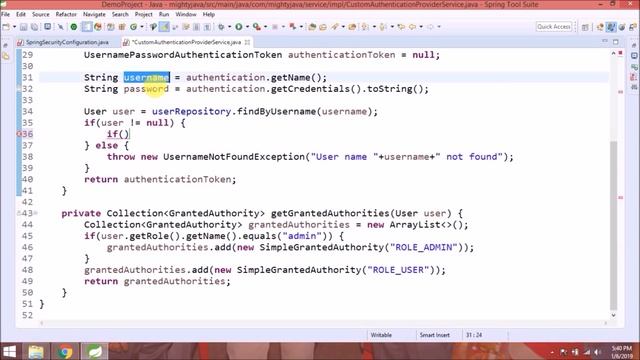This screenshot has width=640, height=360.
Task: Click the greyed Forward navigation arrow
Action: (x=430, y=27)
